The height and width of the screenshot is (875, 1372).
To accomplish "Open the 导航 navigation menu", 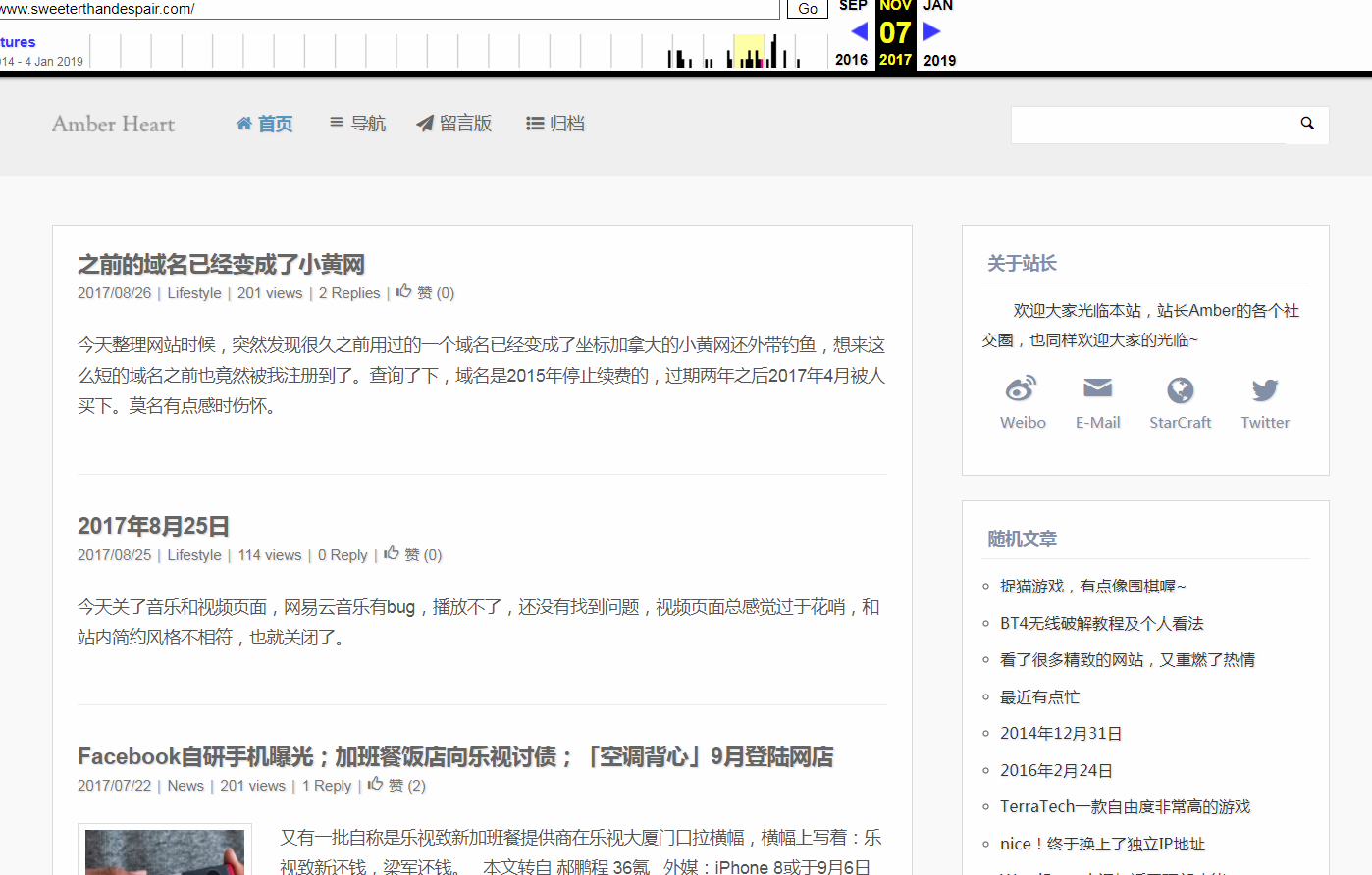I will tap(357, 124).
